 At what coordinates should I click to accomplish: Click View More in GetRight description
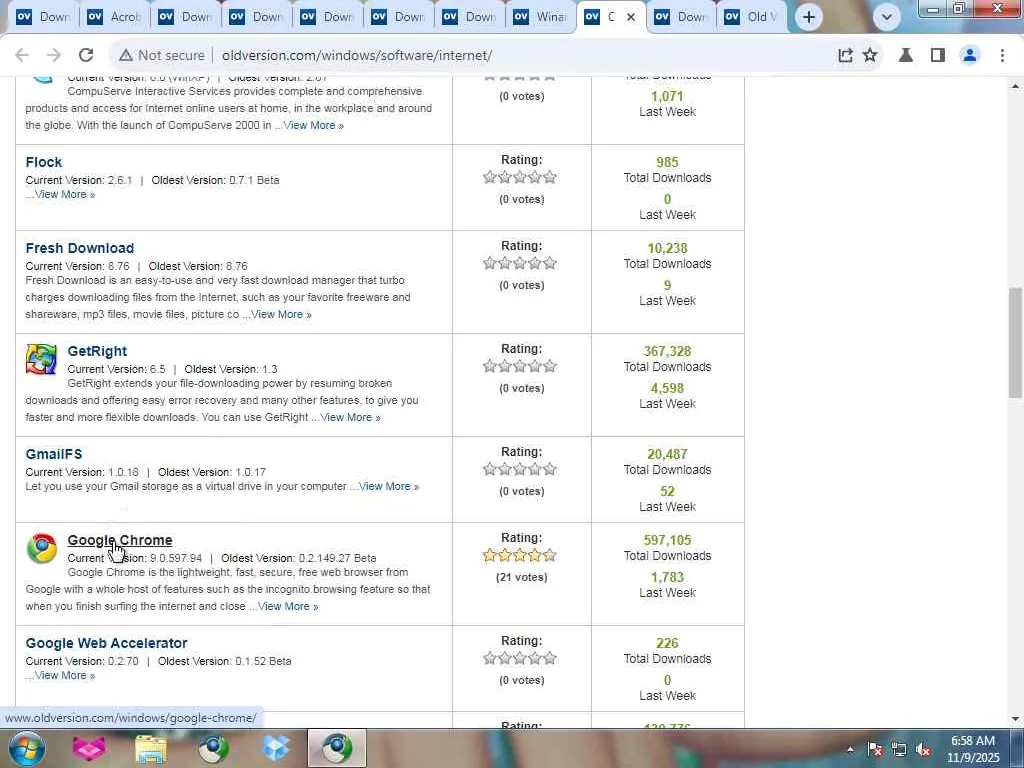click(350, 417)
